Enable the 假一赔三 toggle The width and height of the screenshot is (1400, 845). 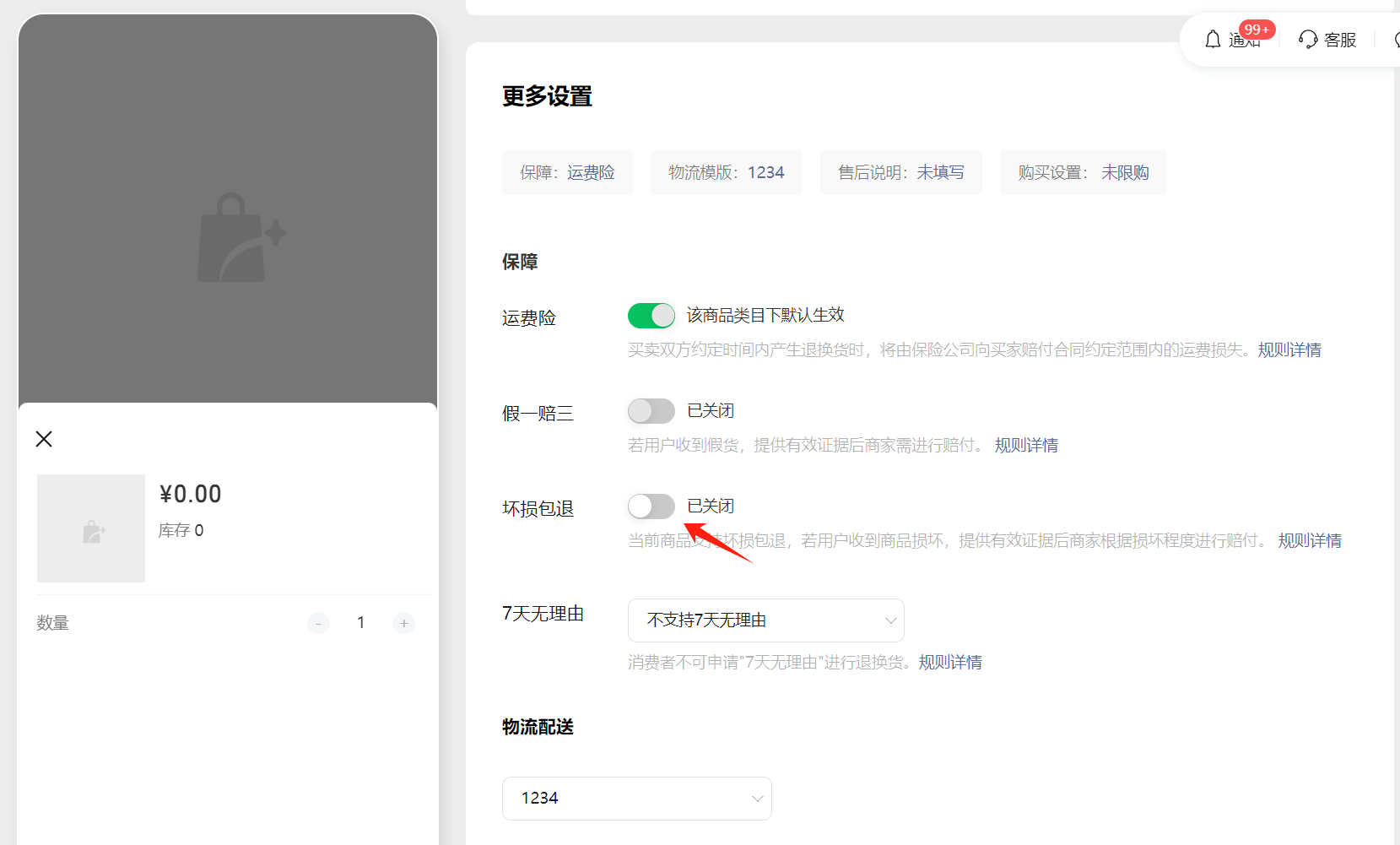651,410
